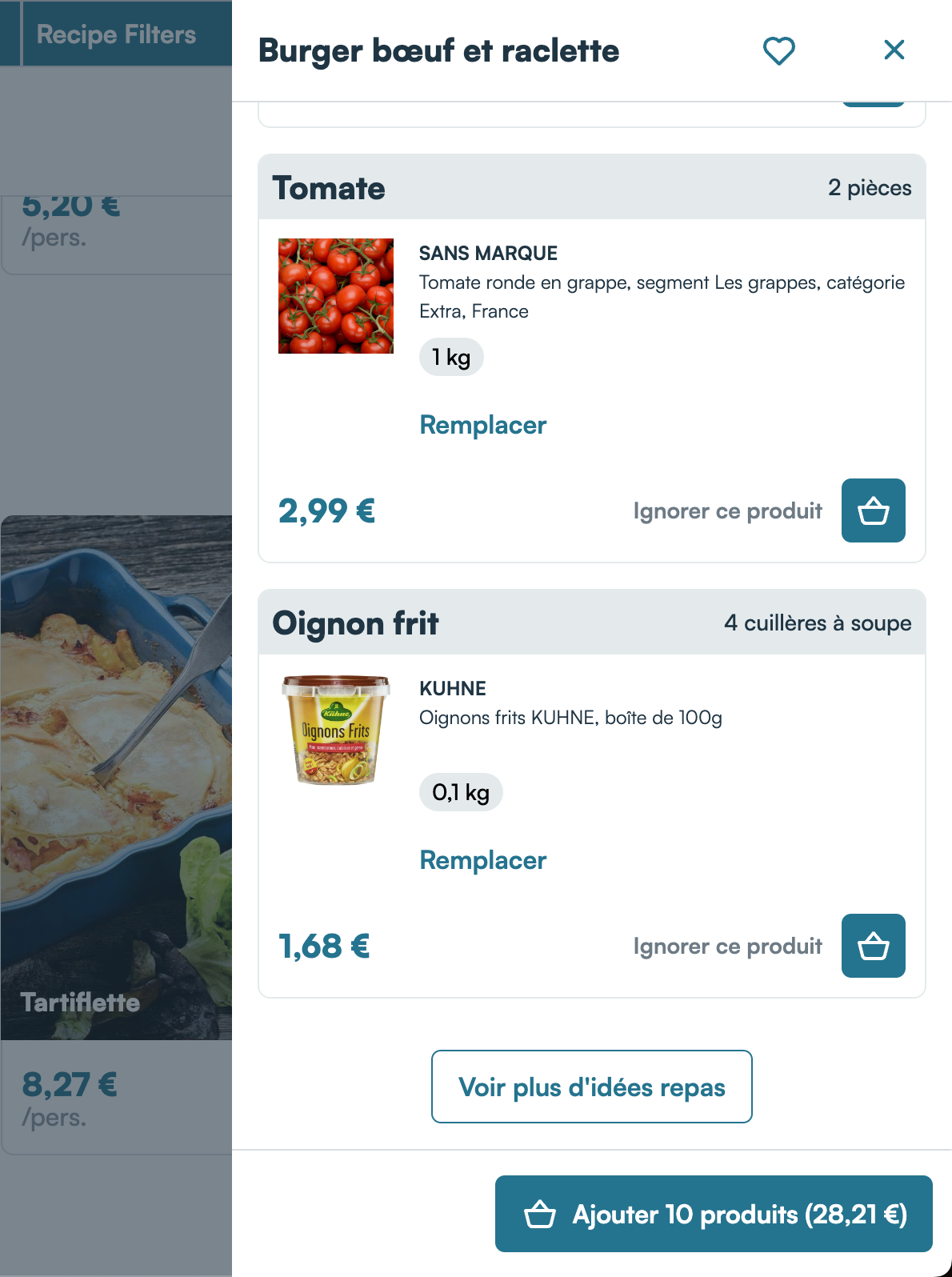Click Remplacer under the tomato product

(x=483, y=425)
